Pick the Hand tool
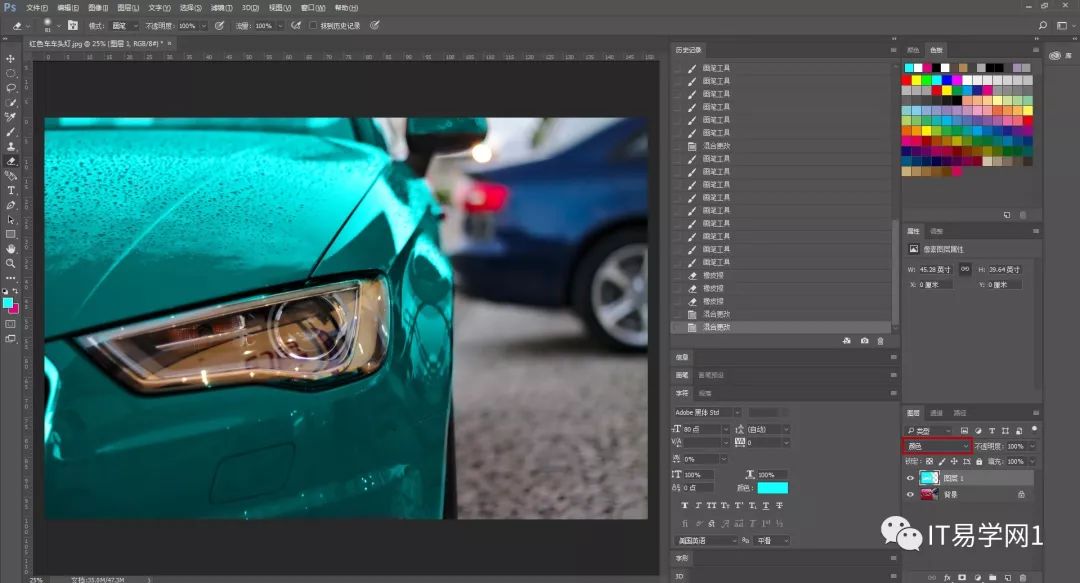This screenshot has width=1080, height=583. (11, 248)
